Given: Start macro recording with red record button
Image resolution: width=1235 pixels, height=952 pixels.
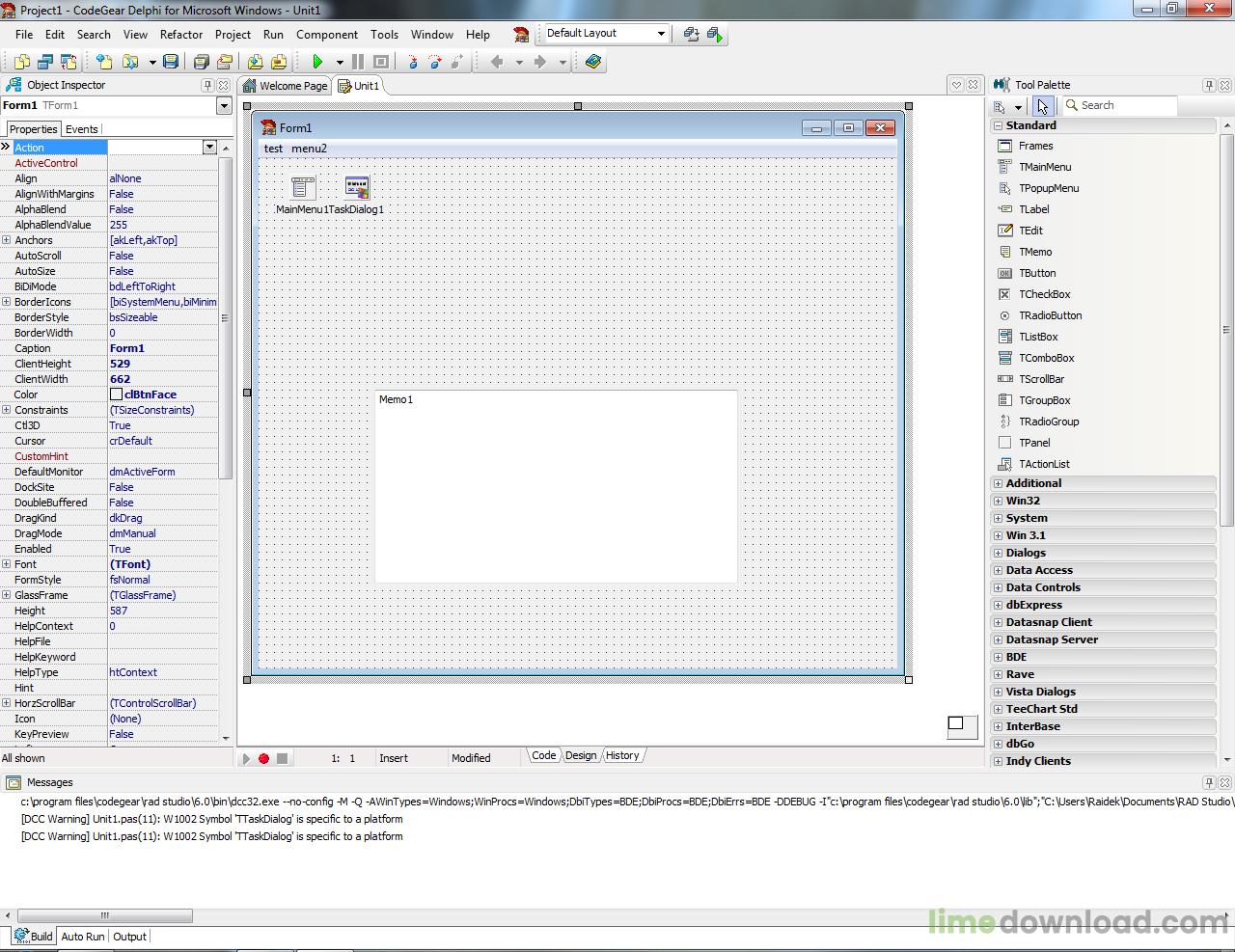Looking at the screenshot, I should click(x=263, y=758).
